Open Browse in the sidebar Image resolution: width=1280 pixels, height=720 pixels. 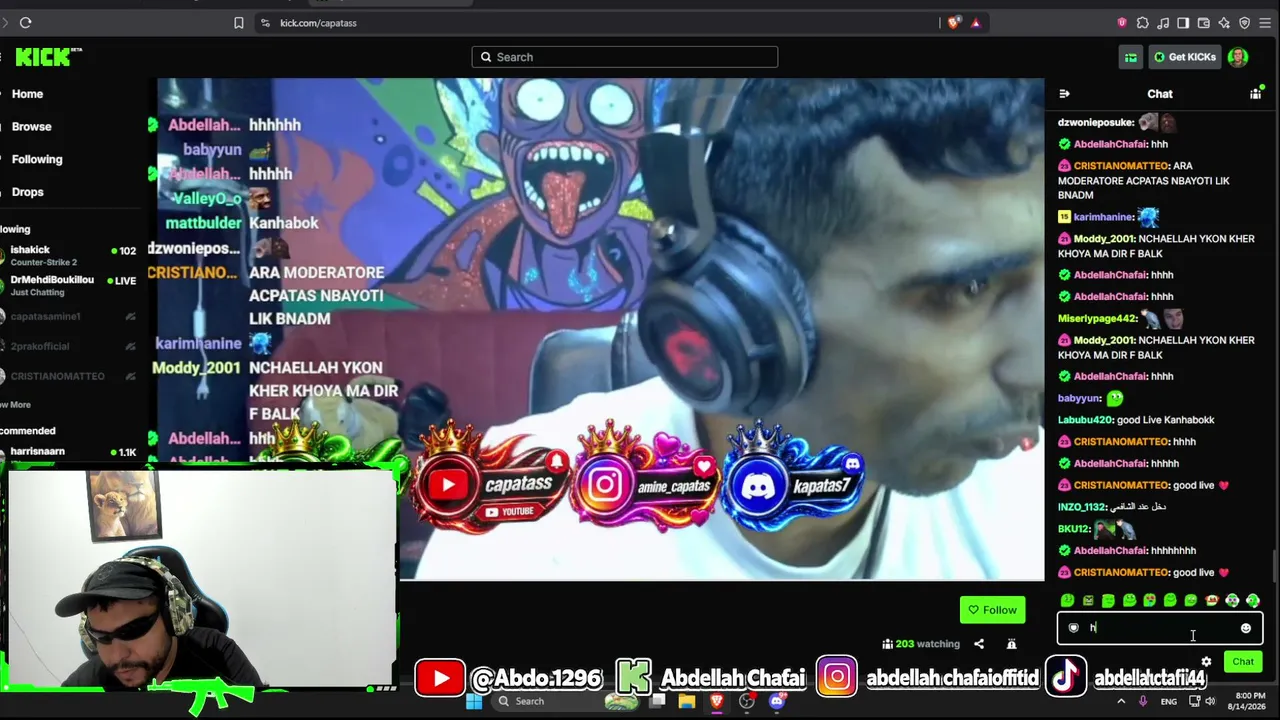[31, 127]
